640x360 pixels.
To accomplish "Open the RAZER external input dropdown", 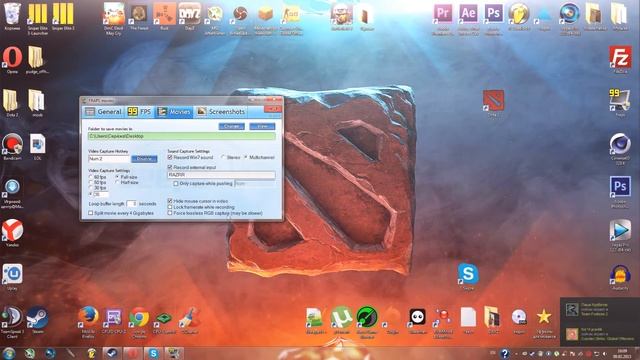I will tap(221, 175).
